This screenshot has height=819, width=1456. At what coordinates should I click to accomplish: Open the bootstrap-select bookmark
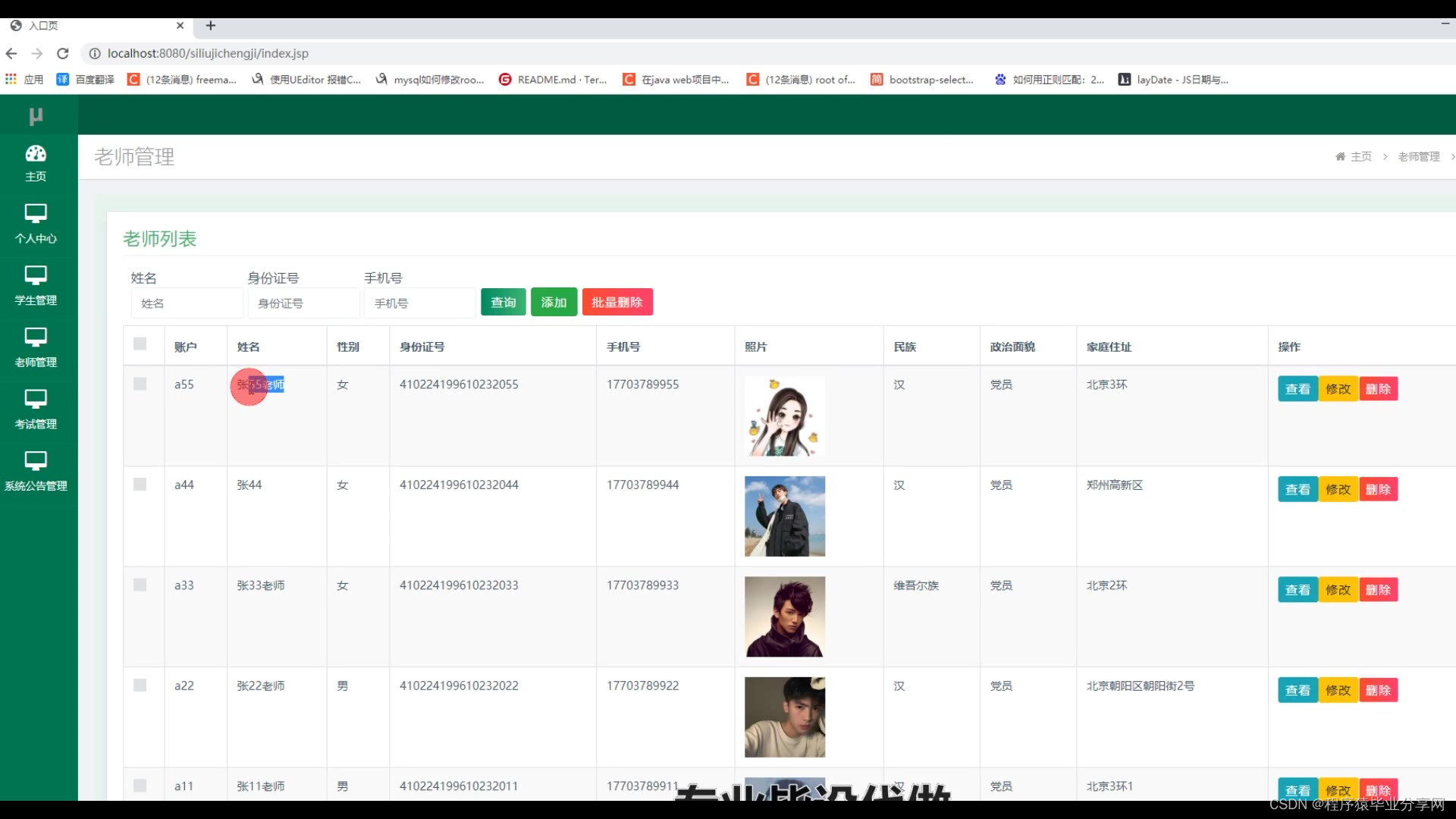point(922,79)
